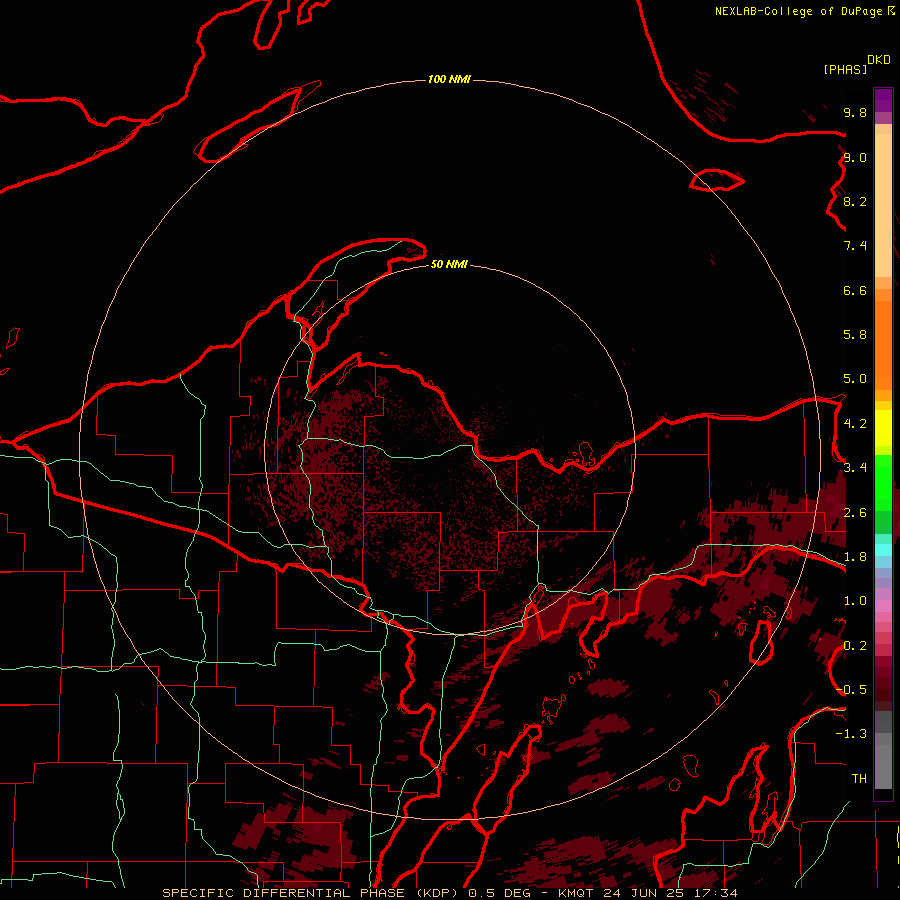Viewport: 900px width, 900px height.
Task: Click the -0.5 scale value
Action: 852,690
